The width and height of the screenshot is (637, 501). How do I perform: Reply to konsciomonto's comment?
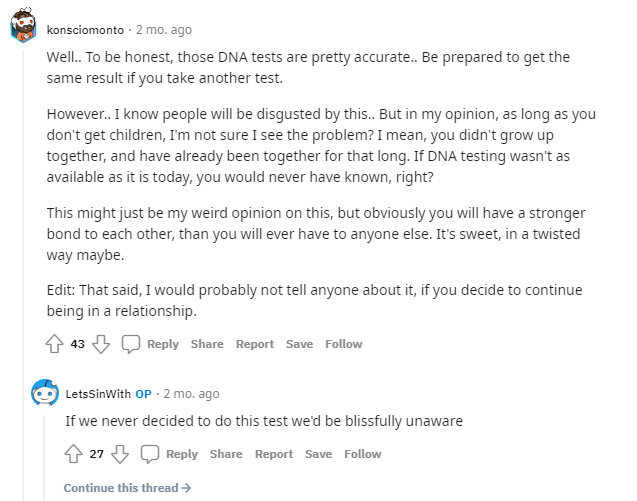(163, 344)
